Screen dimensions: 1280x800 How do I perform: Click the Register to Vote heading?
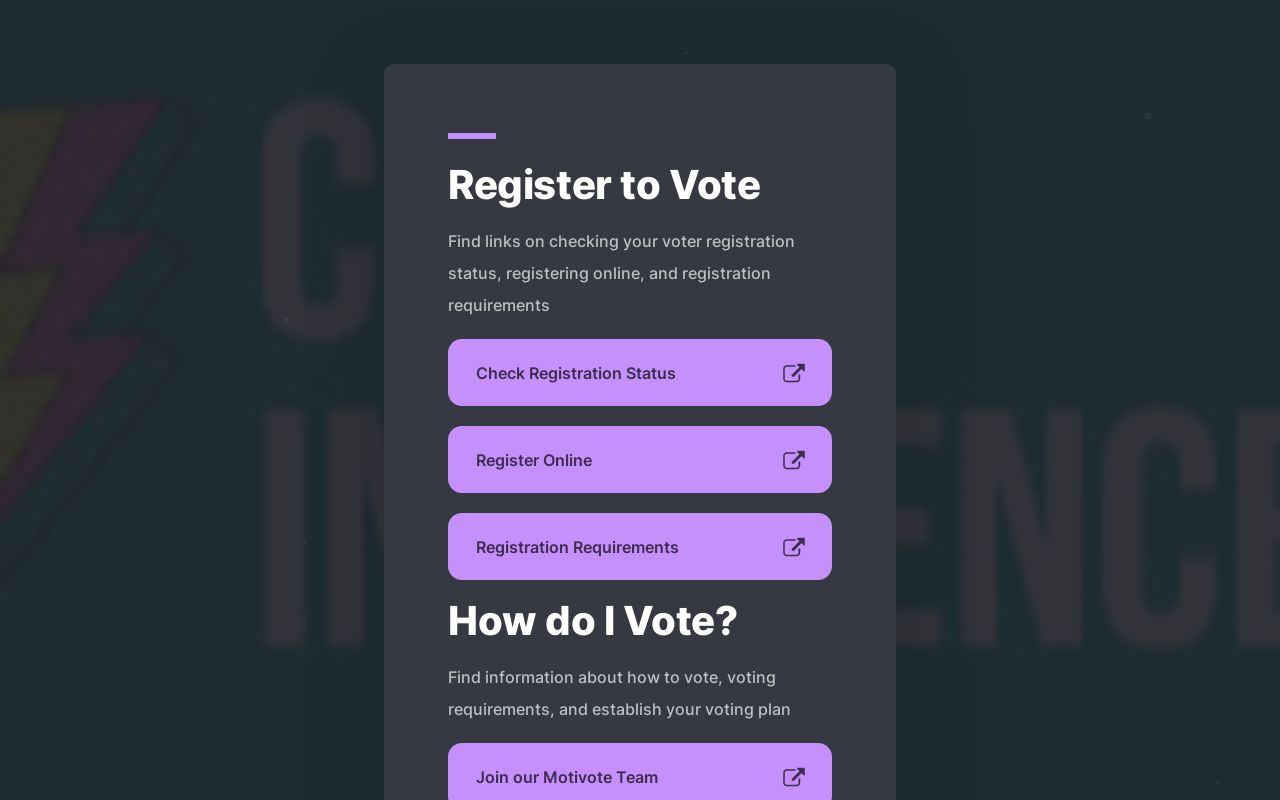click(x=604, y=185)
